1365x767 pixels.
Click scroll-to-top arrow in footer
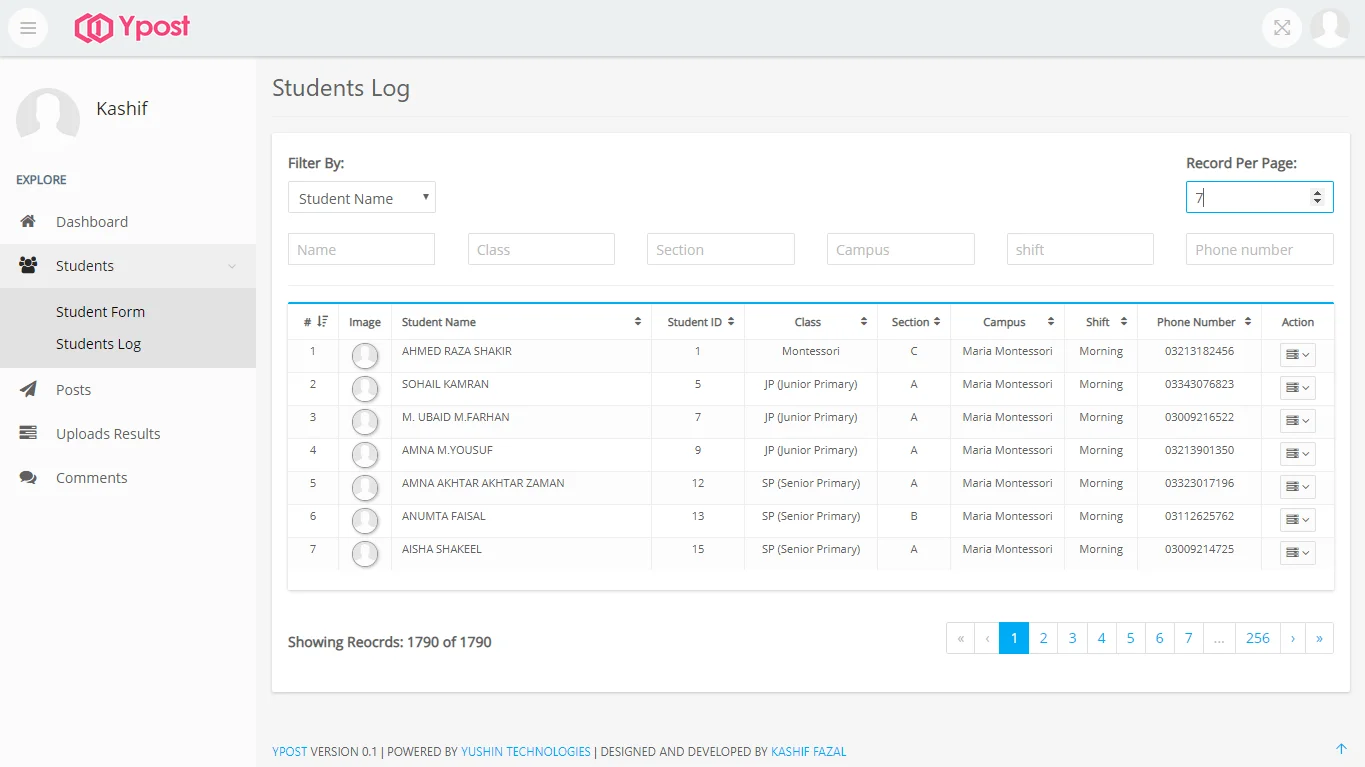tap(1341, 749)
